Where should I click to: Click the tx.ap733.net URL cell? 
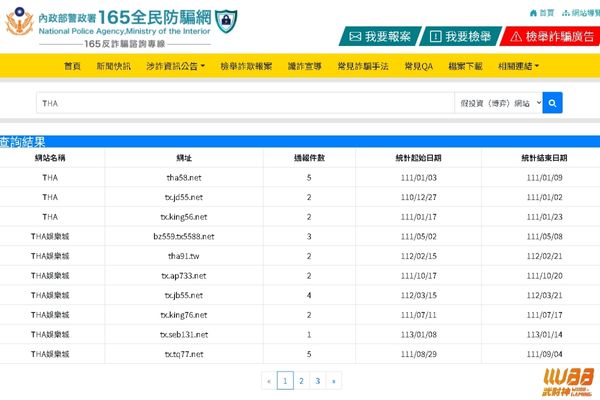[x=184, y=276]
